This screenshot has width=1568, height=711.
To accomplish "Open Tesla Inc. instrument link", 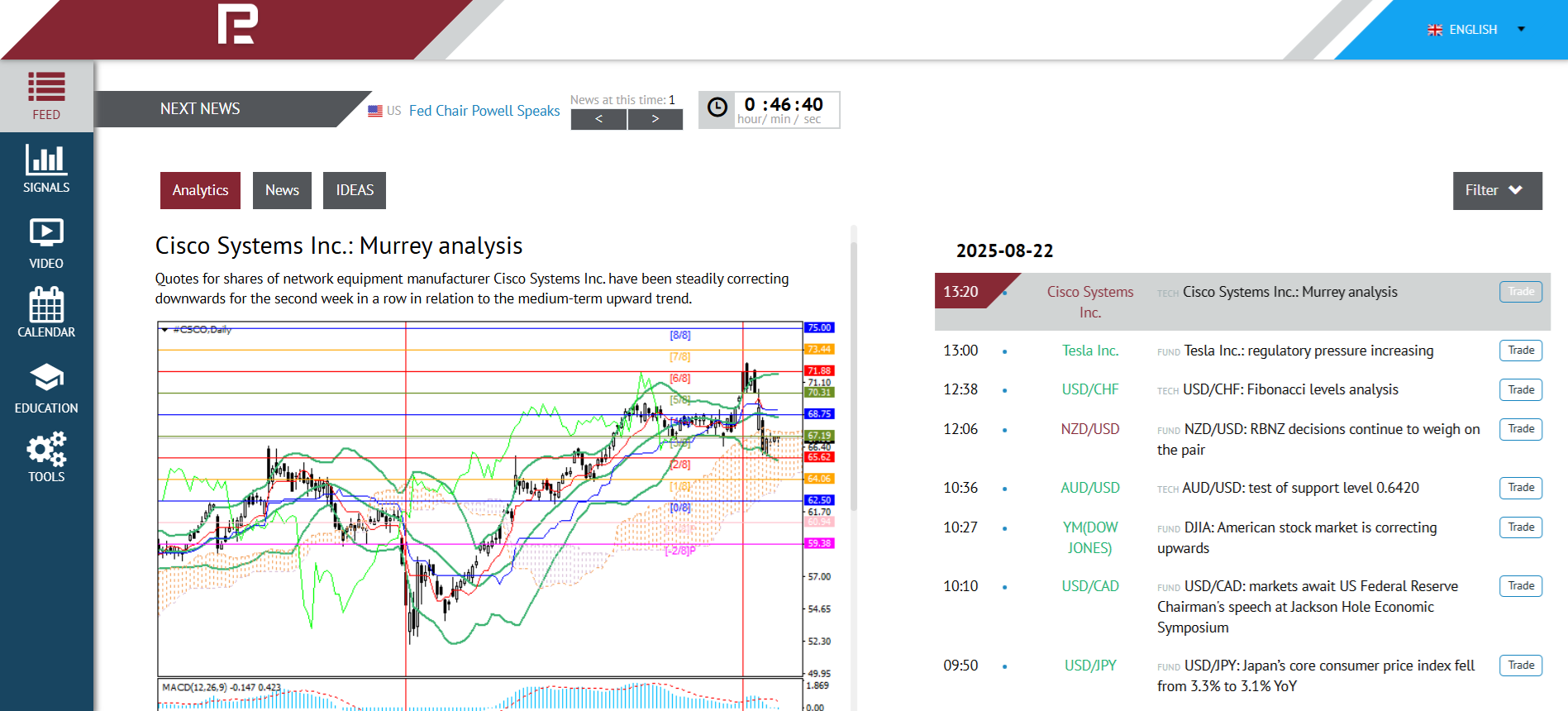I will tap(1090, 351).
